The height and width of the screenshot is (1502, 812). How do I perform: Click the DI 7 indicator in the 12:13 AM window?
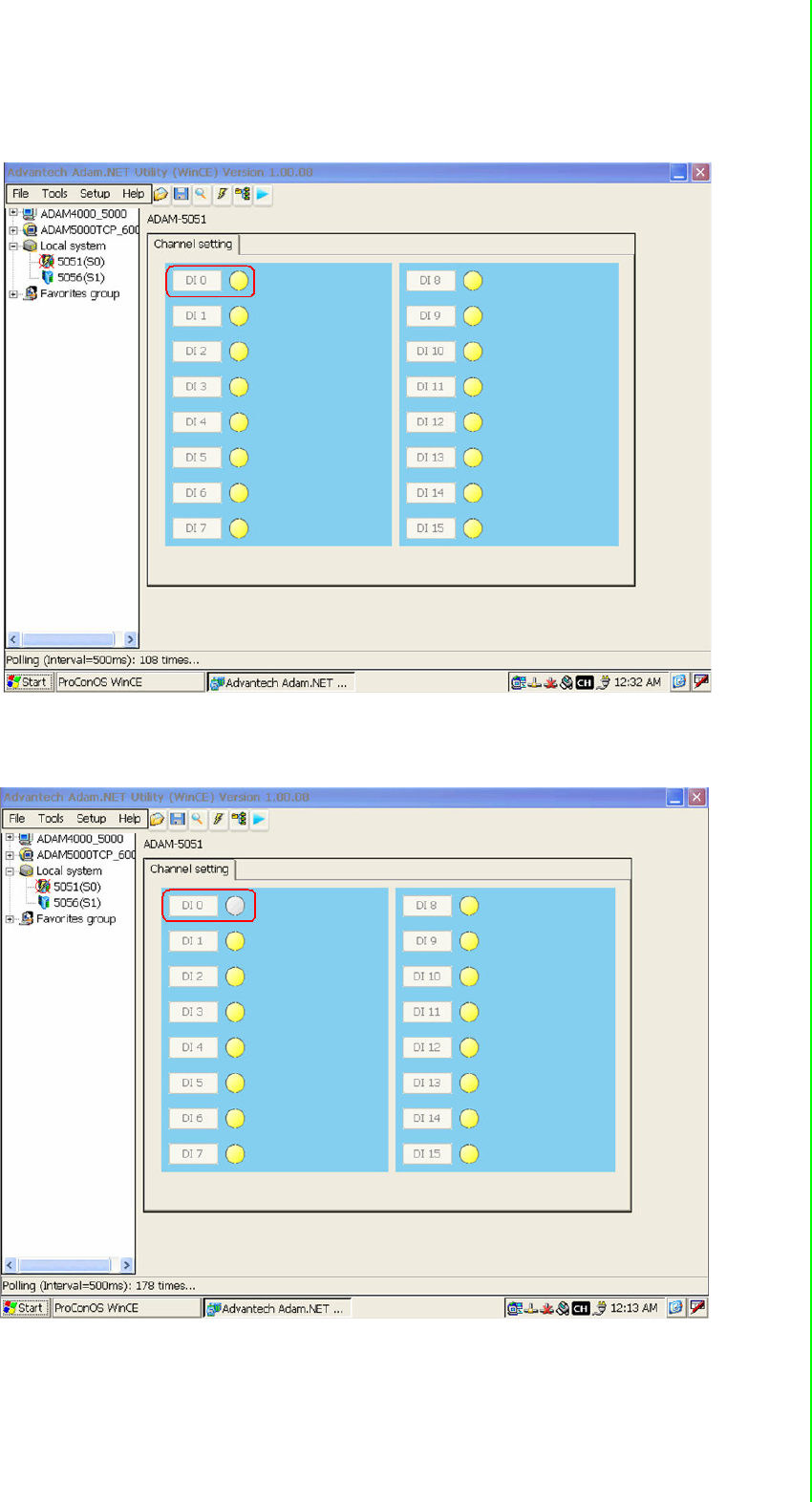(x=235, y=1154)
